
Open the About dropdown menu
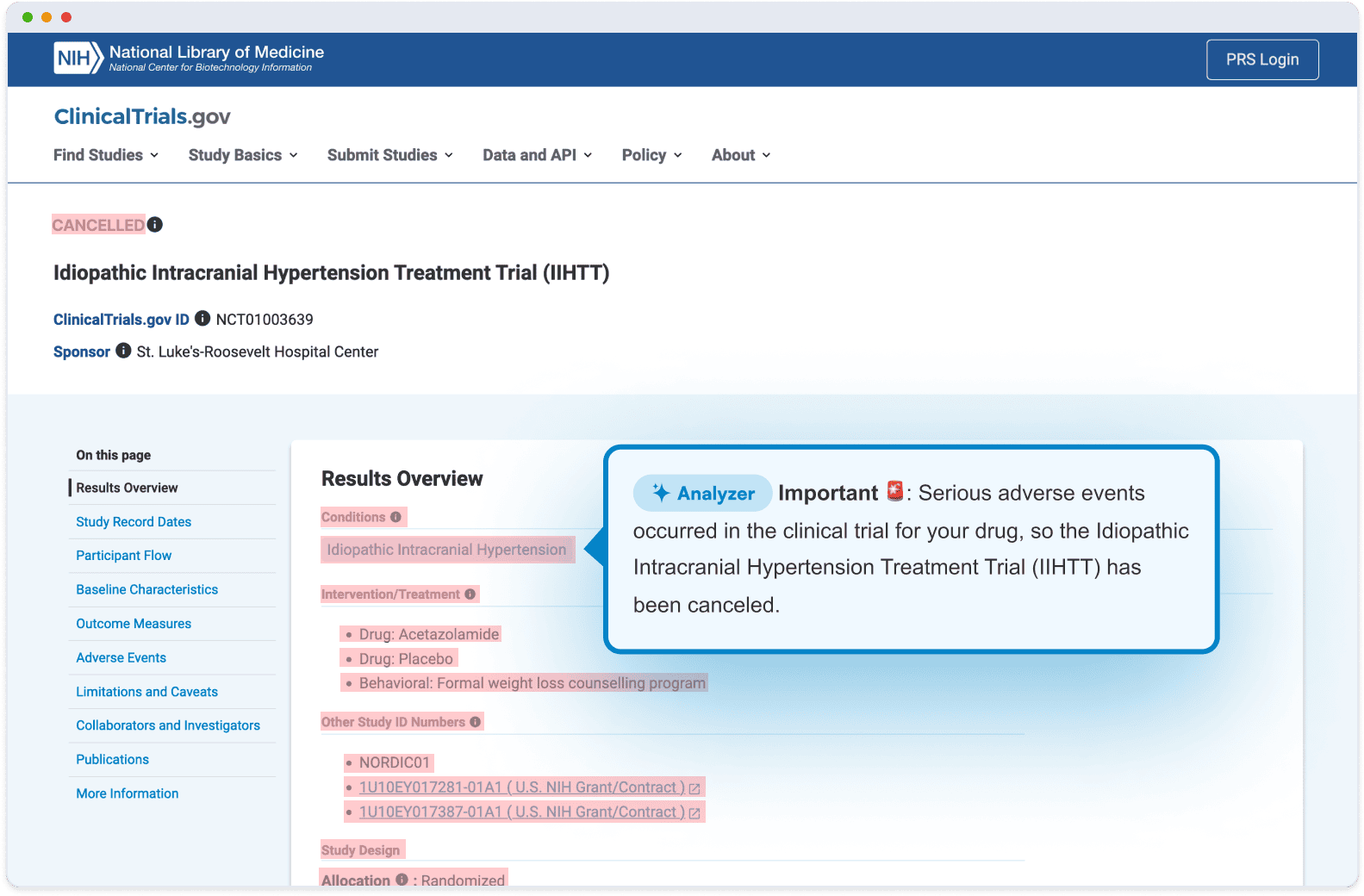(x=741, y=155)
